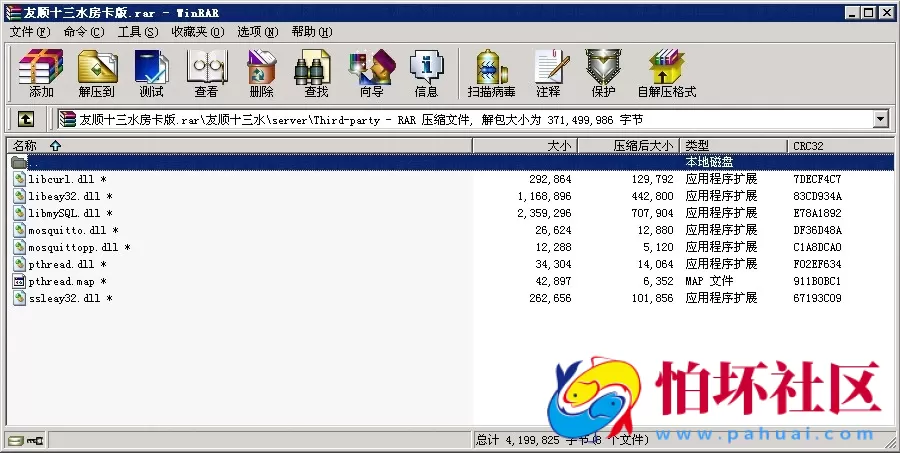Image resolution: width=900 pixels, height=453 pixels.
Task: Click the pthread.map file icon
Action: point(20,281)
